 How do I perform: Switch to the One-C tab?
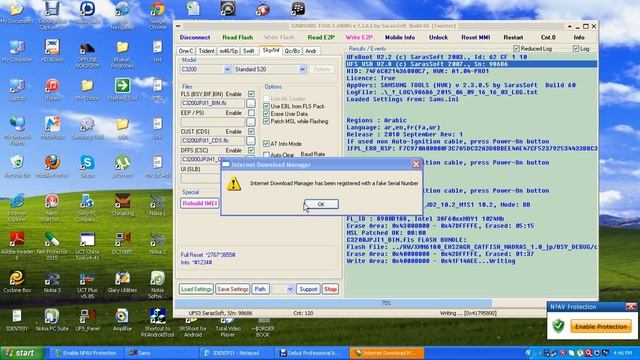click(x=186, y=51)
